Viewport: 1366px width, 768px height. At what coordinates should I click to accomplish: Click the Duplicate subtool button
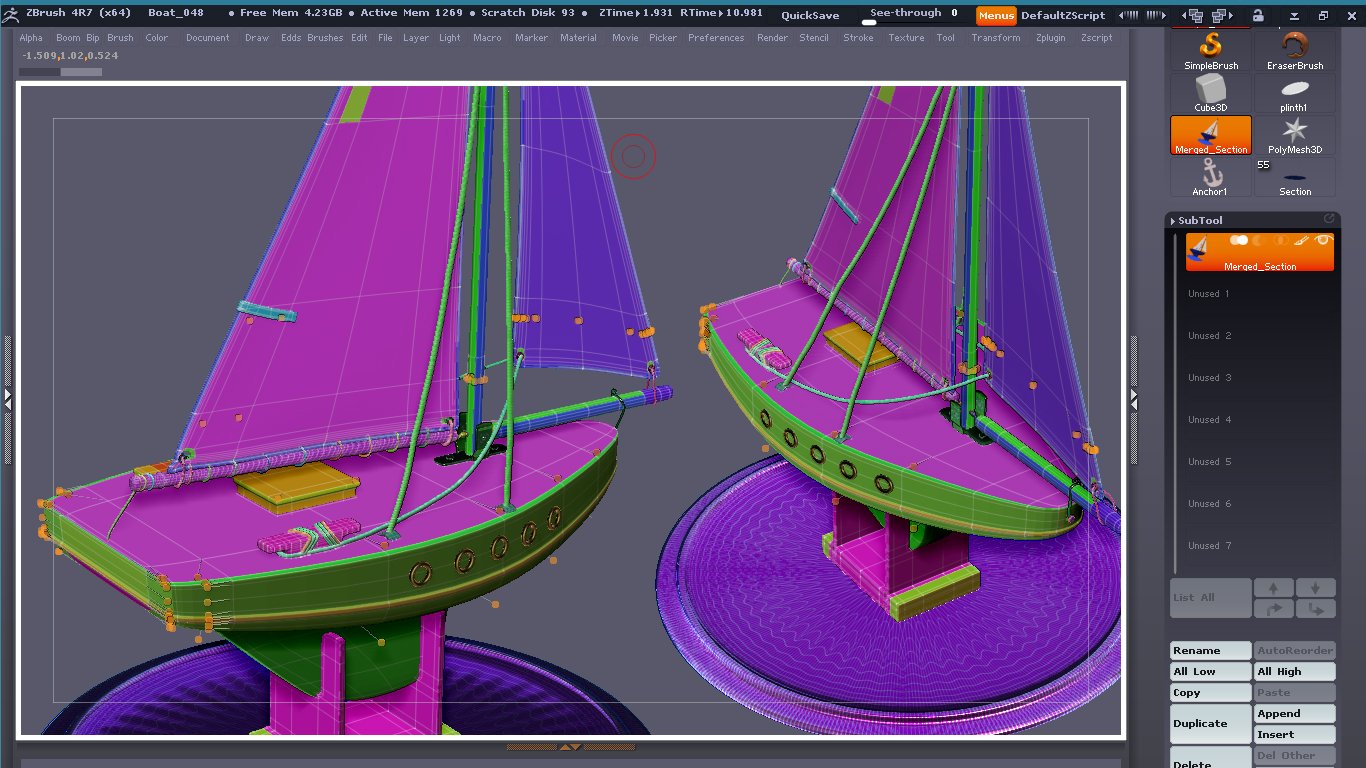coord(1211,723)
